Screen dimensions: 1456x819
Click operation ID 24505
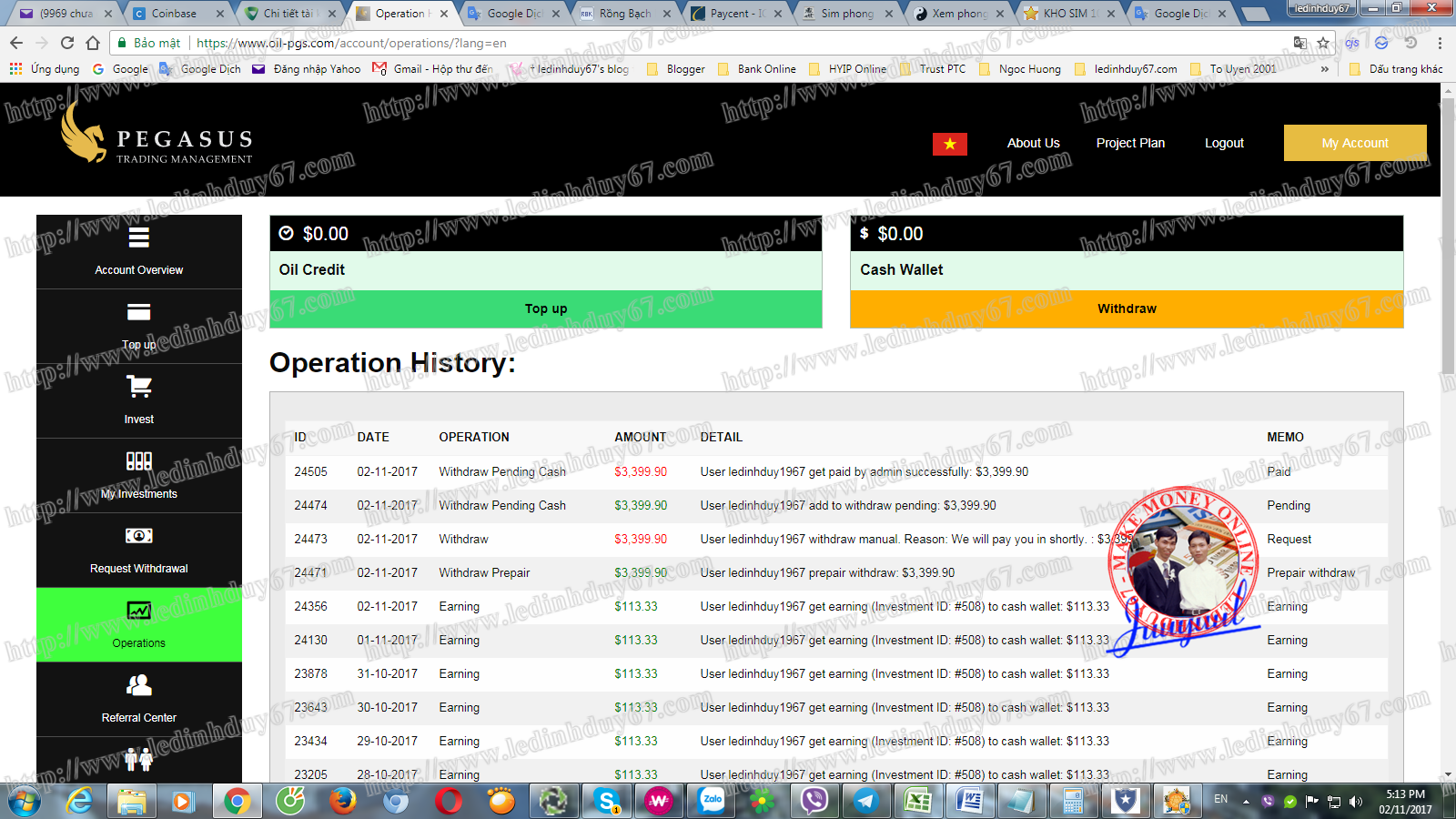coord(310,471)
